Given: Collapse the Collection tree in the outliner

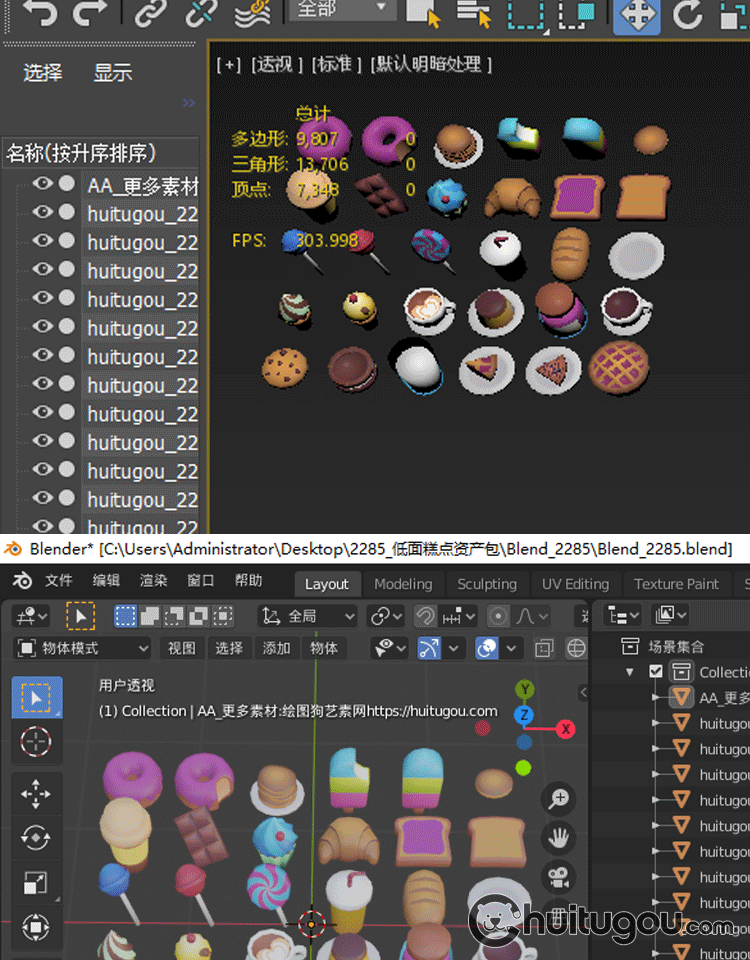Looking at the screenshot, I should 630,672.
